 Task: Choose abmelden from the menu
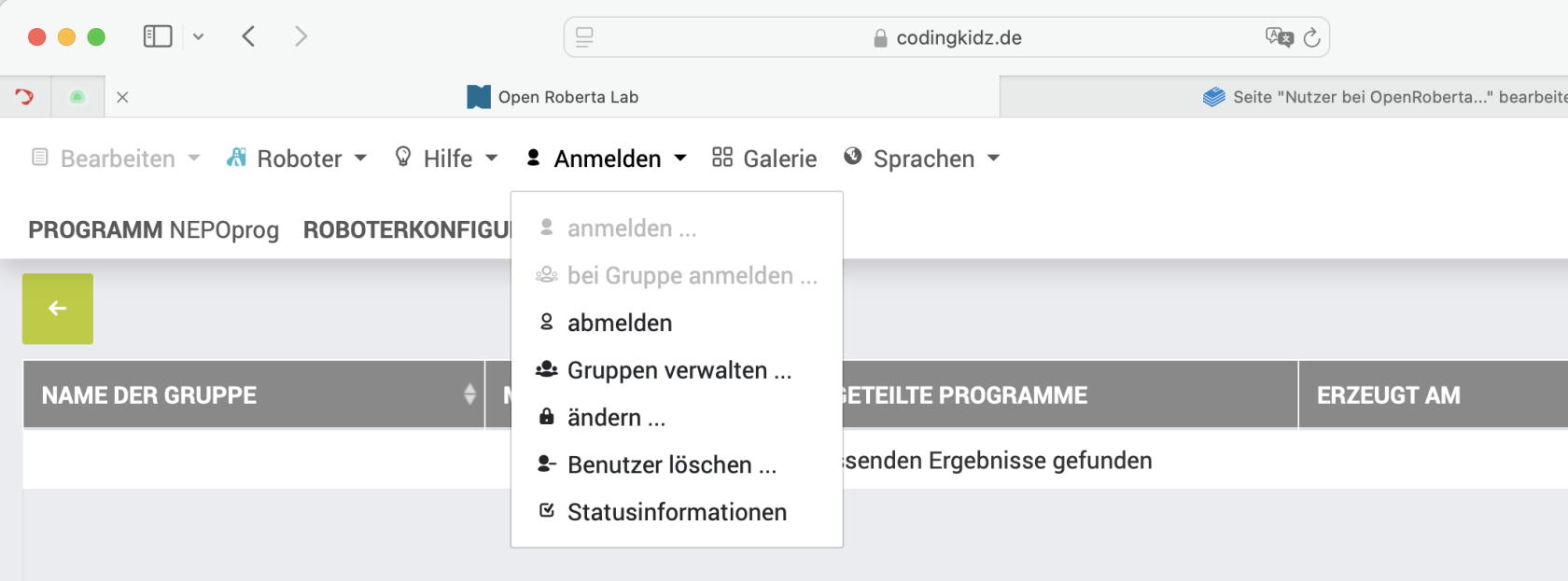[677, 323]
